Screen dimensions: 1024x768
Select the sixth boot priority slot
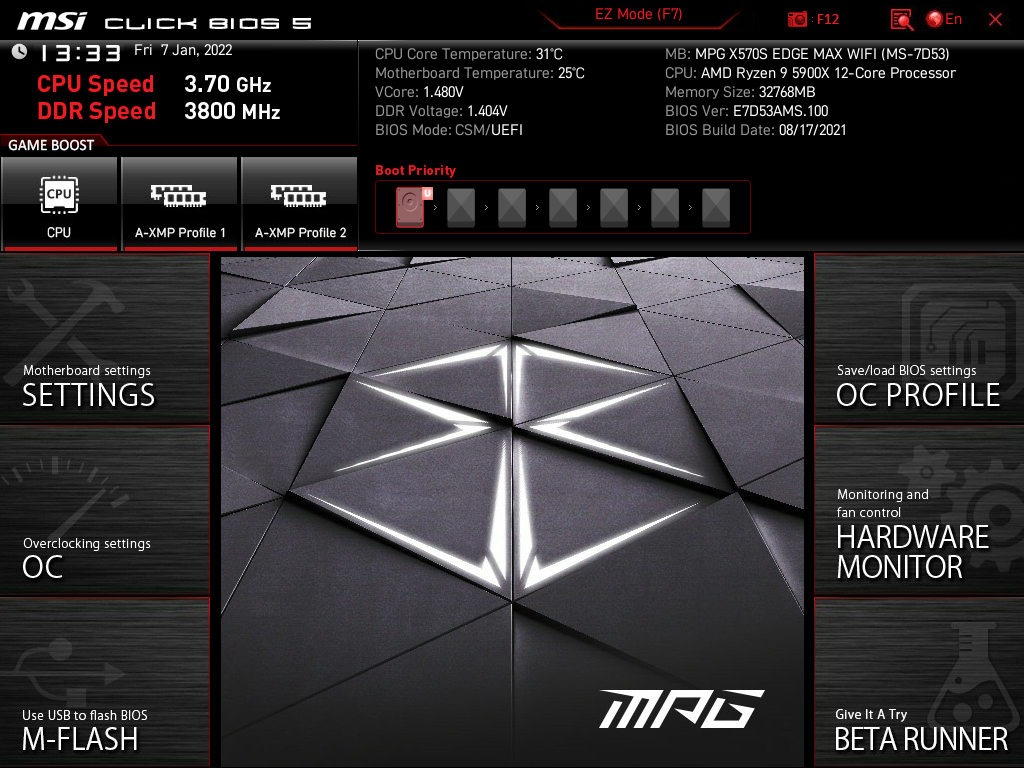665,208
